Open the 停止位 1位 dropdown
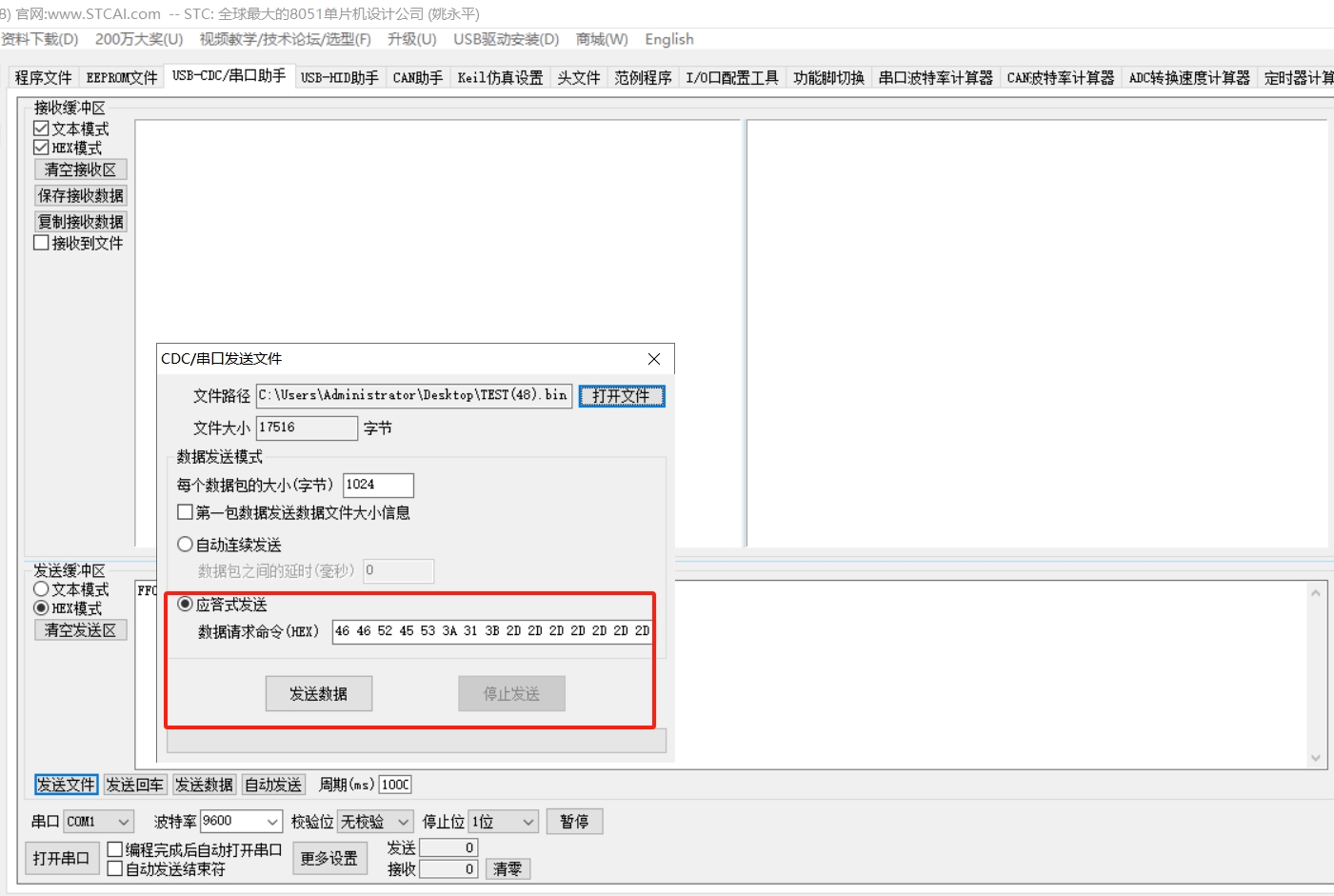 point(504,821)
